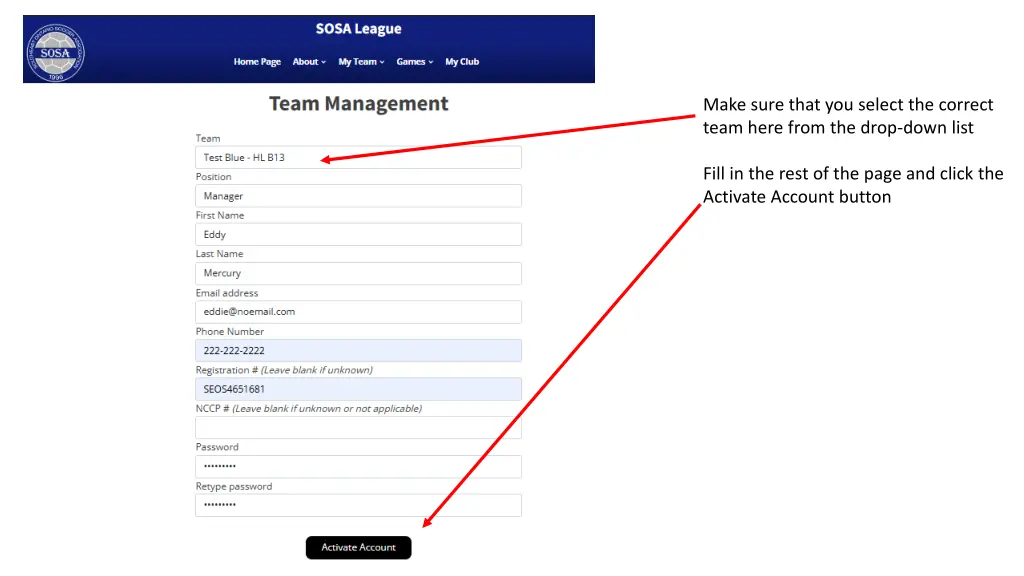Focus the Password field

[x=358, y=466]
